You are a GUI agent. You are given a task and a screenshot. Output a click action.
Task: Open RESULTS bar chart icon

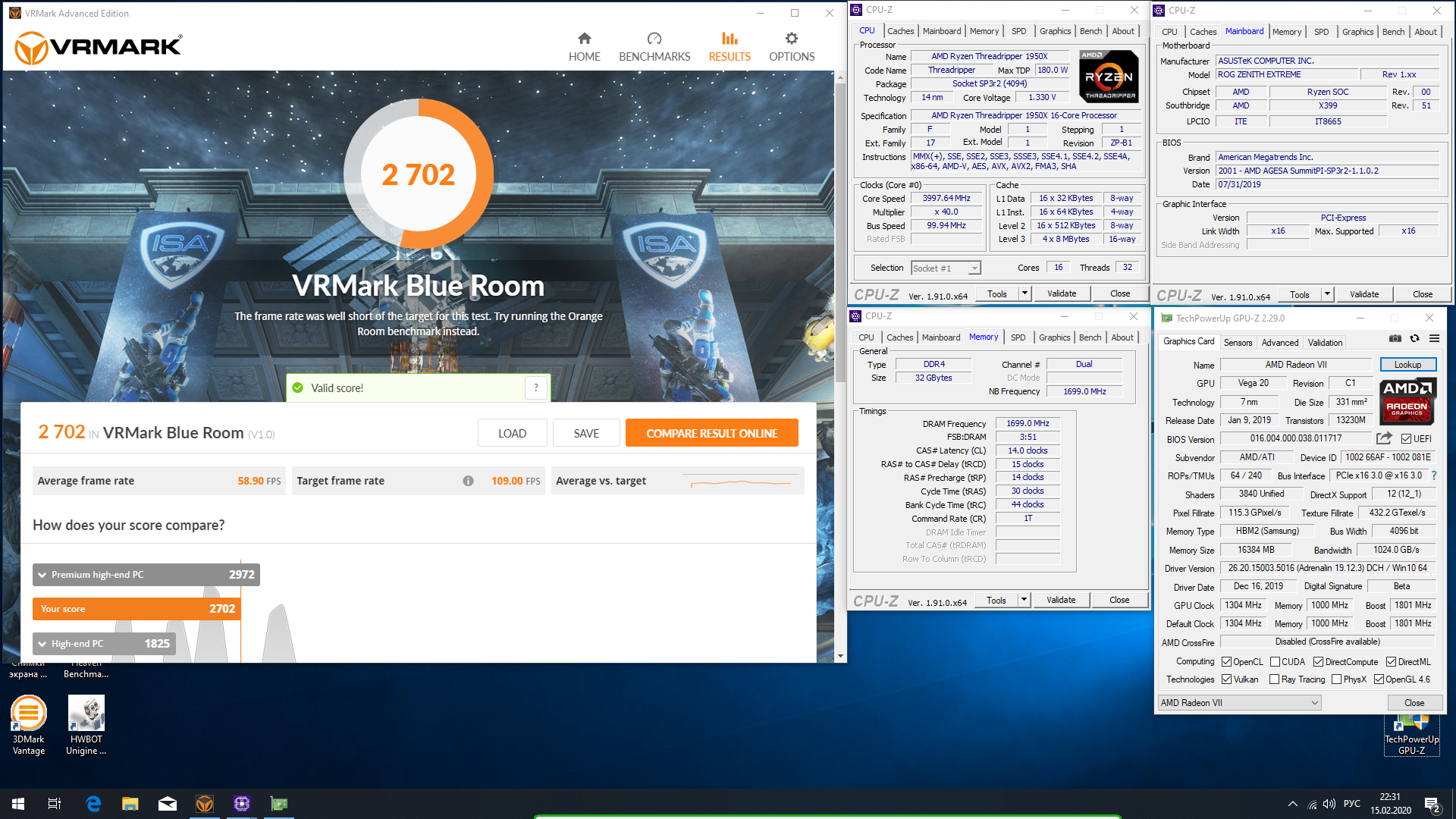click(730, 39)
